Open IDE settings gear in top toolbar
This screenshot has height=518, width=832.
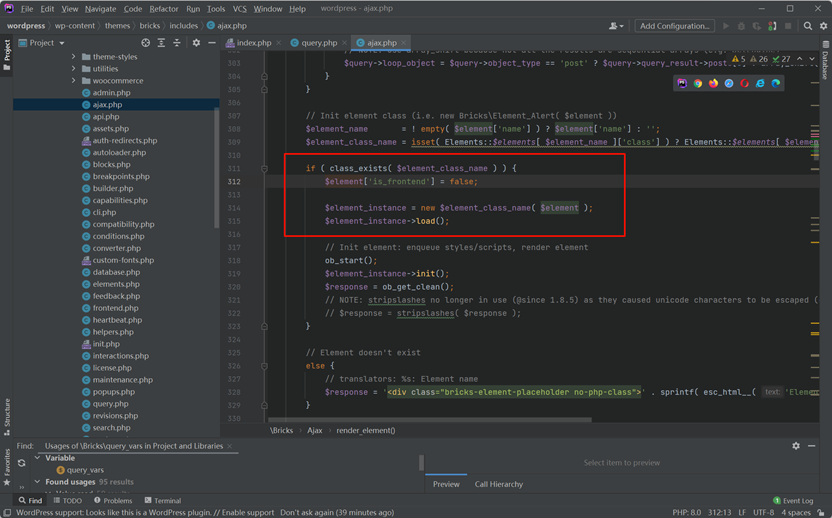824,25
